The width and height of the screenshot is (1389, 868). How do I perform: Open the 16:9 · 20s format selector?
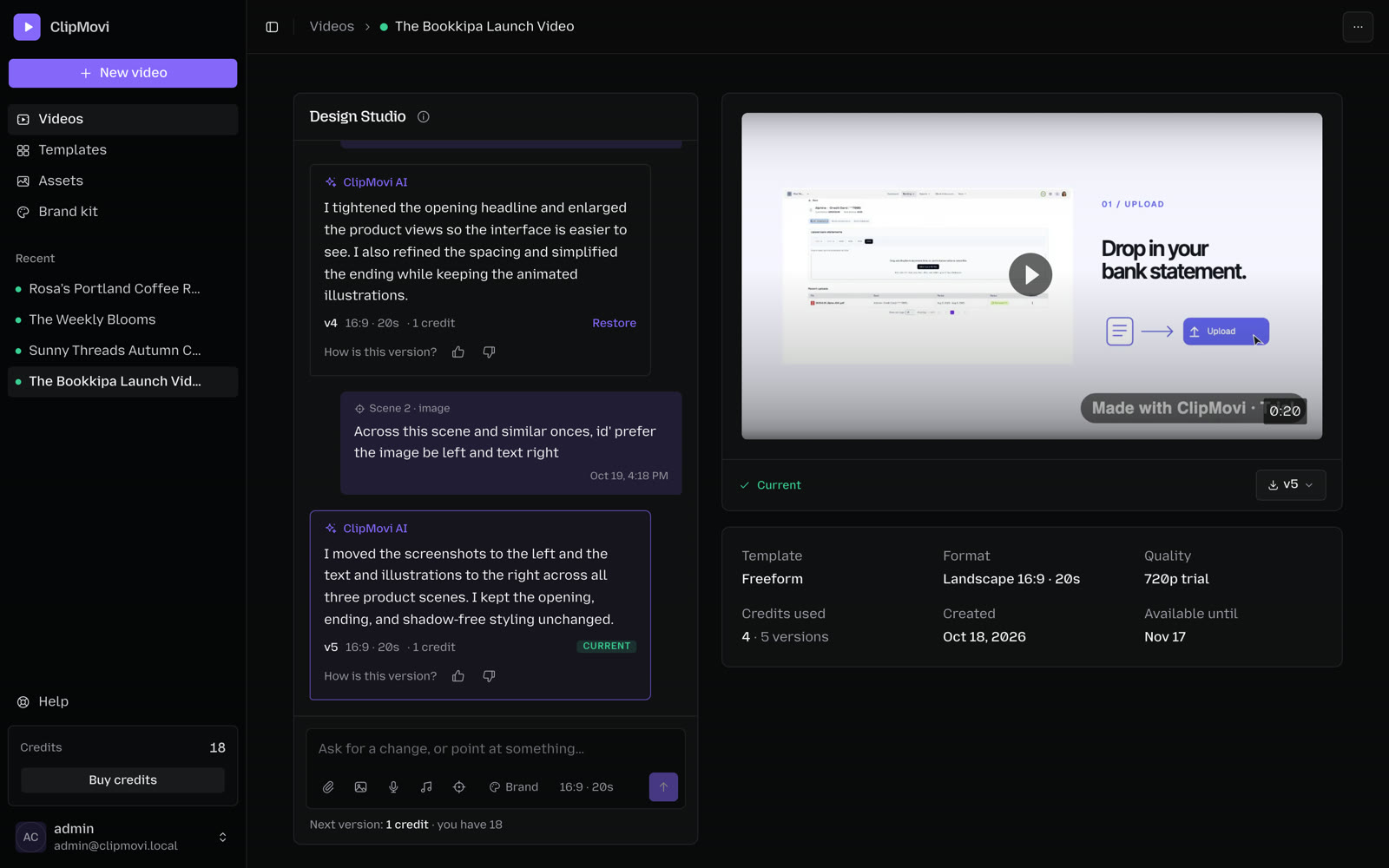pyautogui.click(x=586, y=787)
